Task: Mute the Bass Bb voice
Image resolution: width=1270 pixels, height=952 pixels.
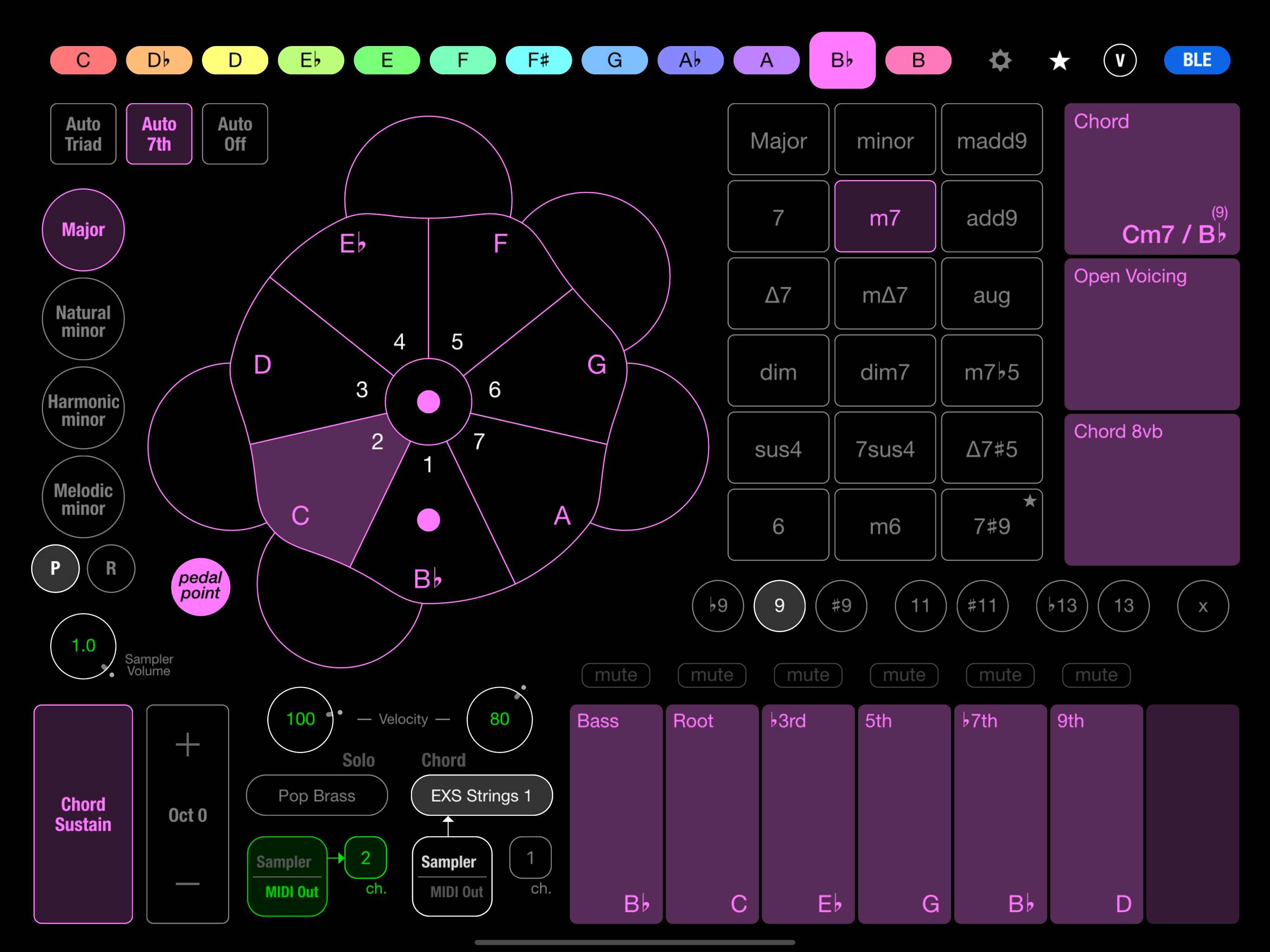Action: tap(615, 675)
